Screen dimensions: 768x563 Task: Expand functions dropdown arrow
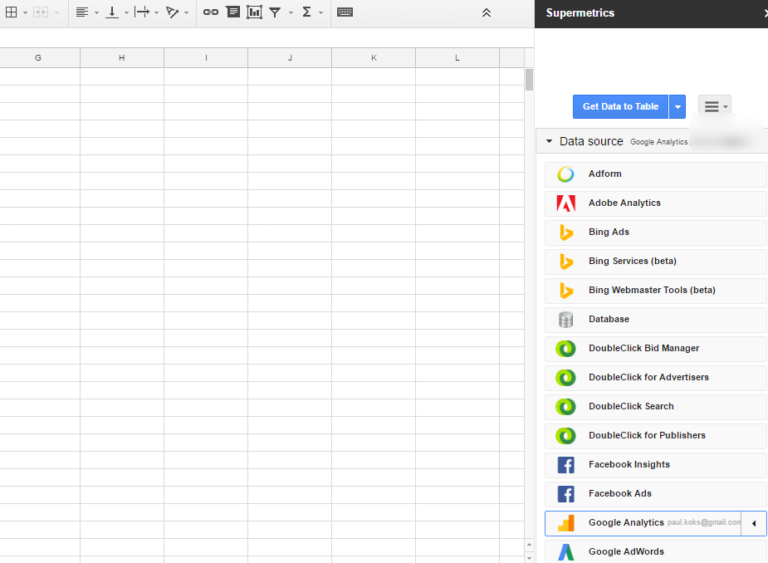(x=321, y=13)
